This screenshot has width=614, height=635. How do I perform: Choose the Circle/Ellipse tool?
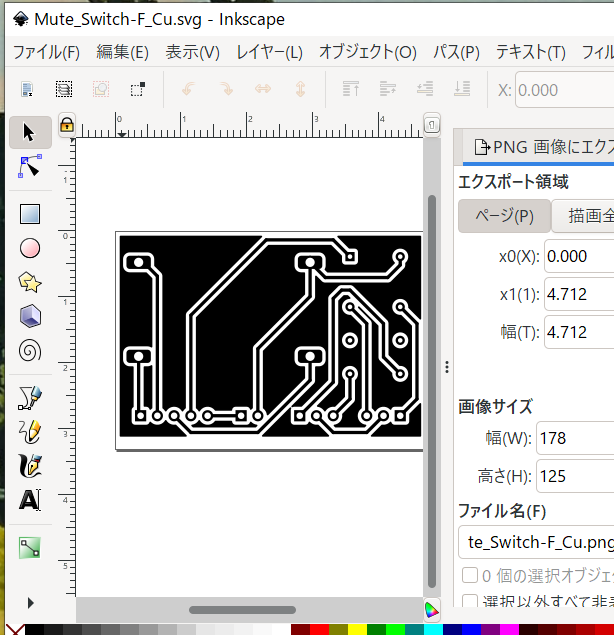(x=30, y=248)
